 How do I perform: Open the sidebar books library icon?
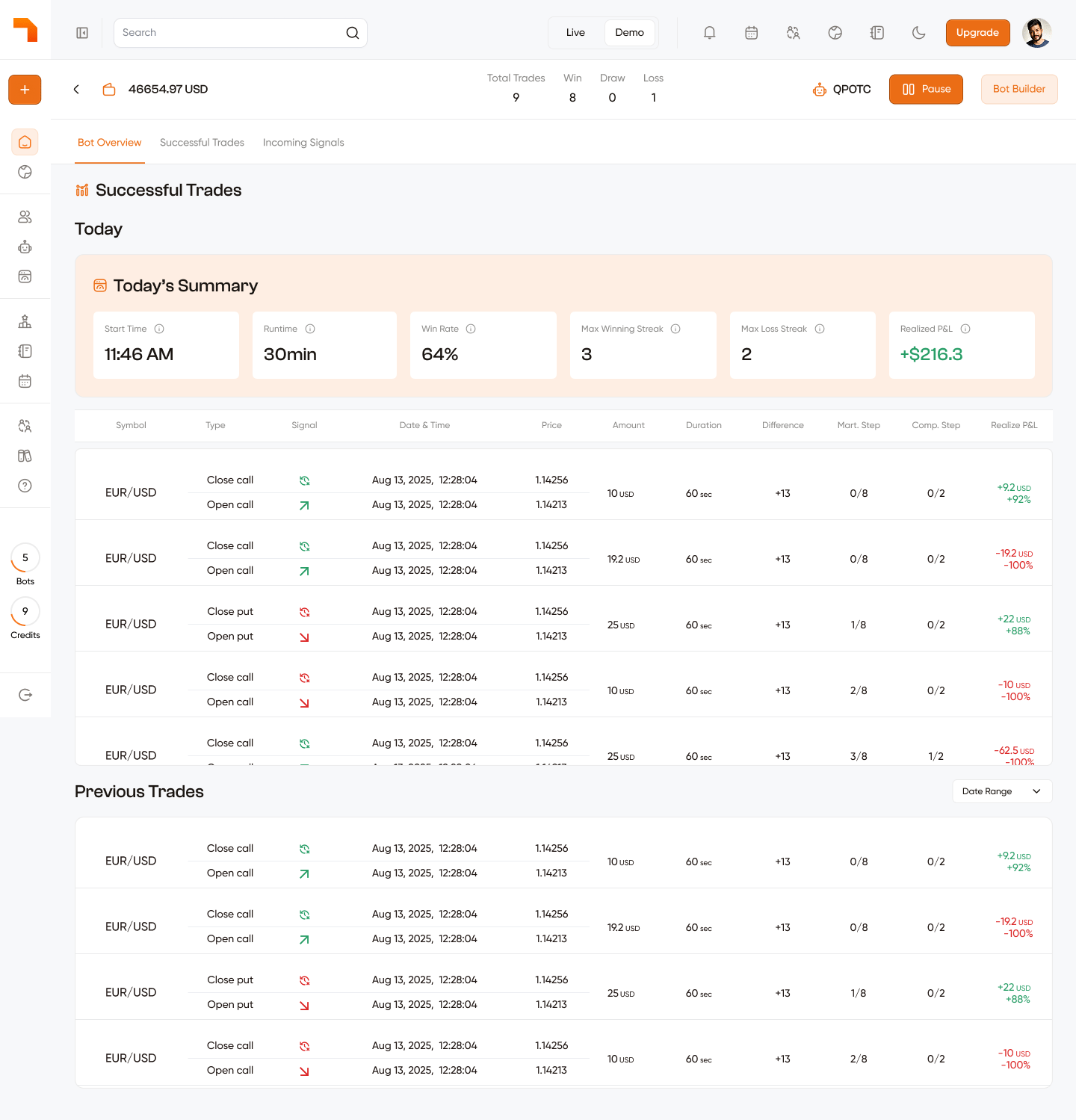click(25, 456)
